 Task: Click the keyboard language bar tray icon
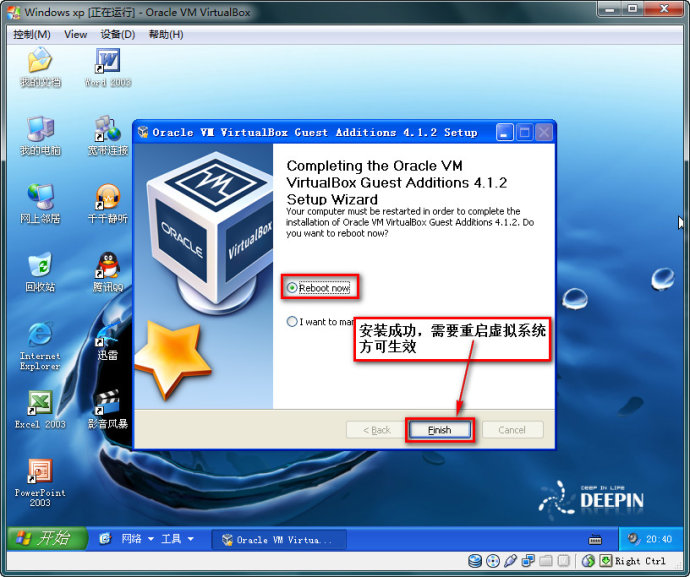(x=595, y=540)
